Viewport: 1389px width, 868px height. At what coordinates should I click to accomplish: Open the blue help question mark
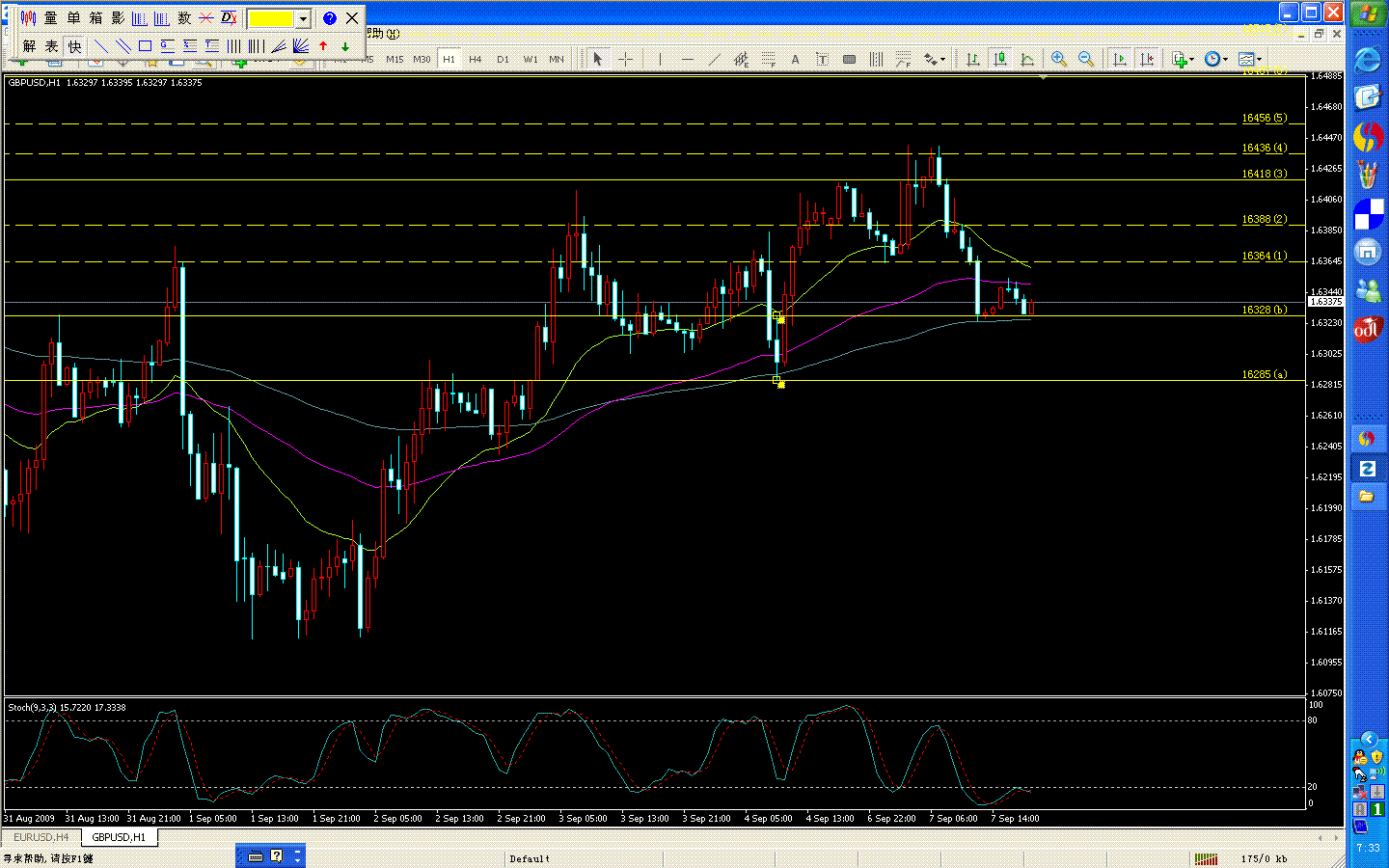pos(329,18)
